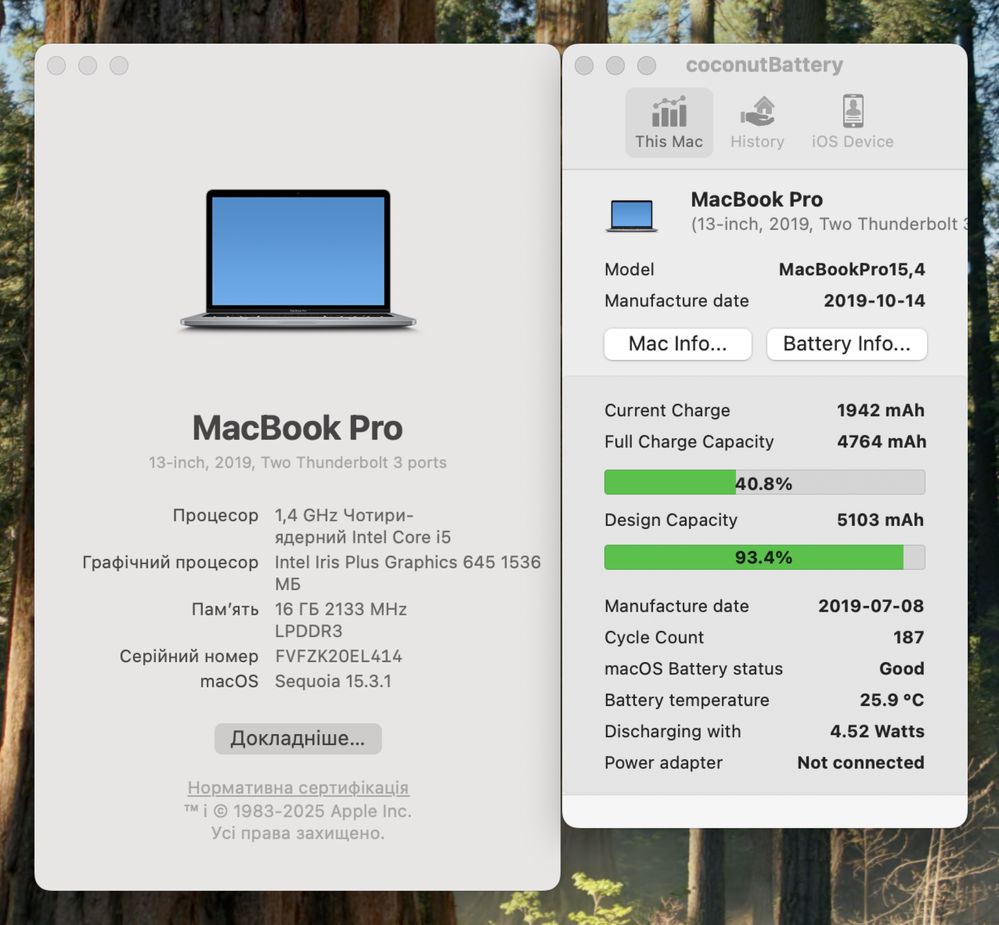Click the large MacBook Pro image
Screen dimensions: 999x925
pos(298,259)
